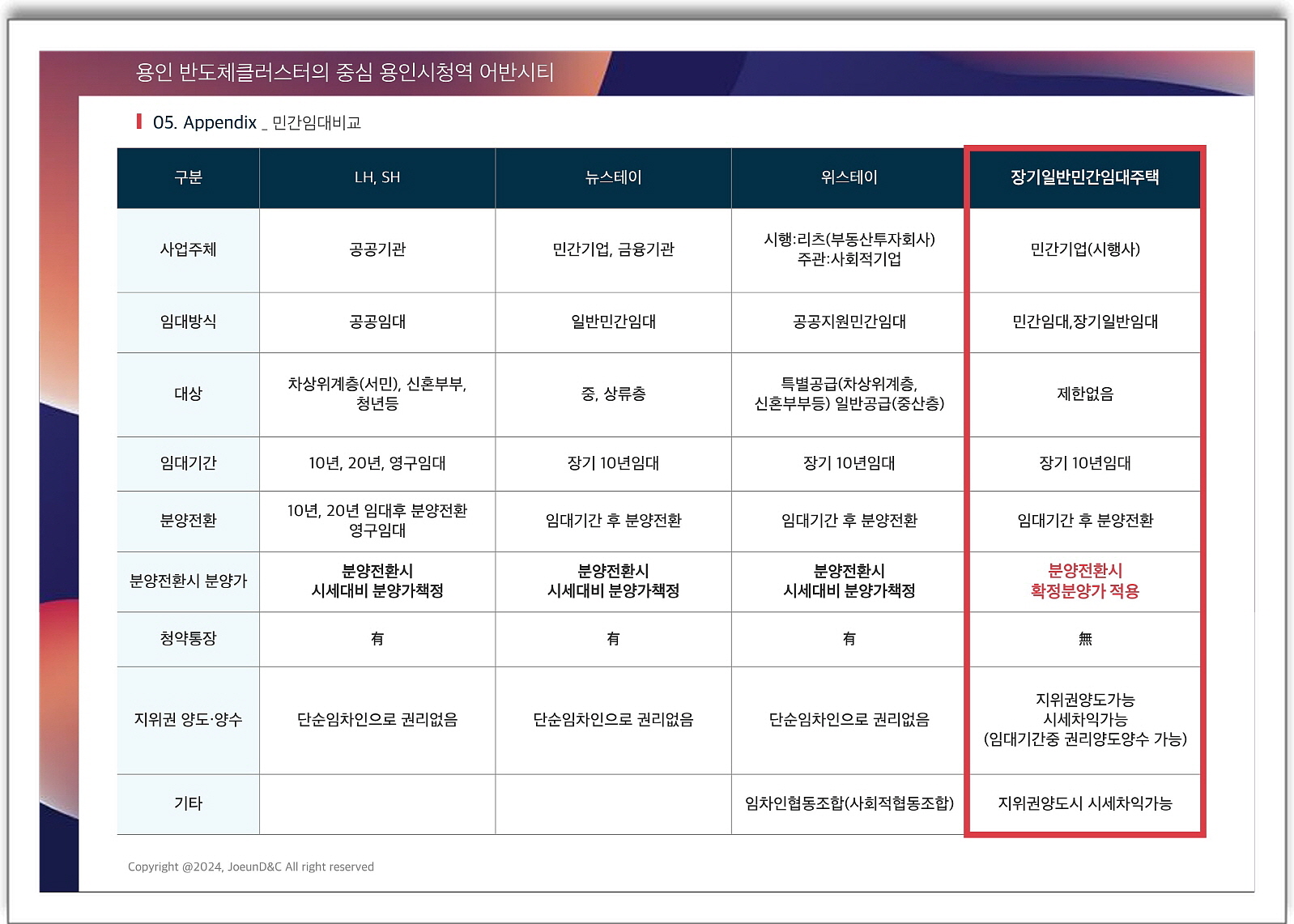The height and width of the screenshot is (924, 1294).
Task: Select the '민간임대,장기일반임대' cell
Action: click(1085, 322)
